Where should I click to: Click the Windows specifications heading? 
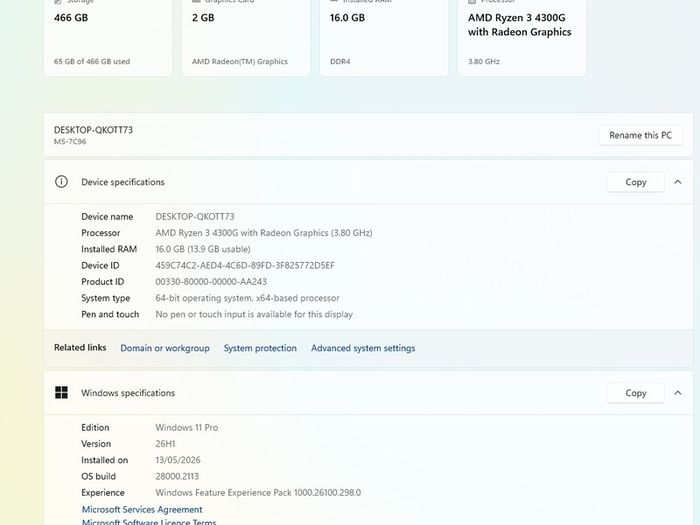[x=128, y=393]
